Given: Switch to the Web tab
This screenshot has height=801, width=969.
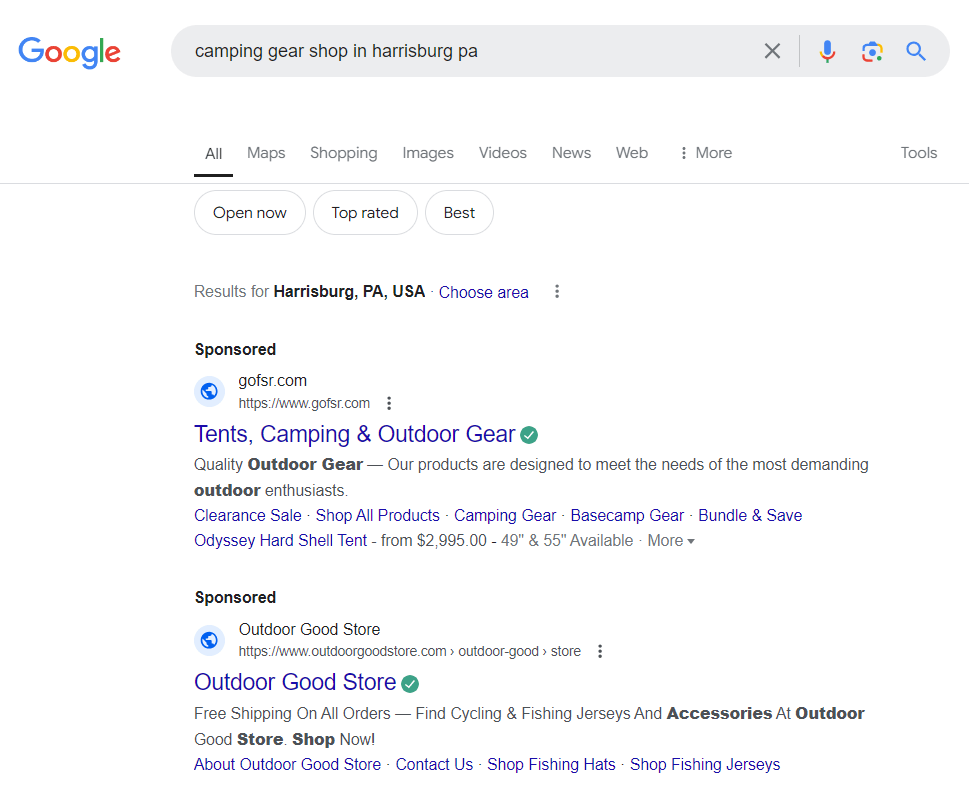Looking at the screenshot, I should tap(632, 153).
